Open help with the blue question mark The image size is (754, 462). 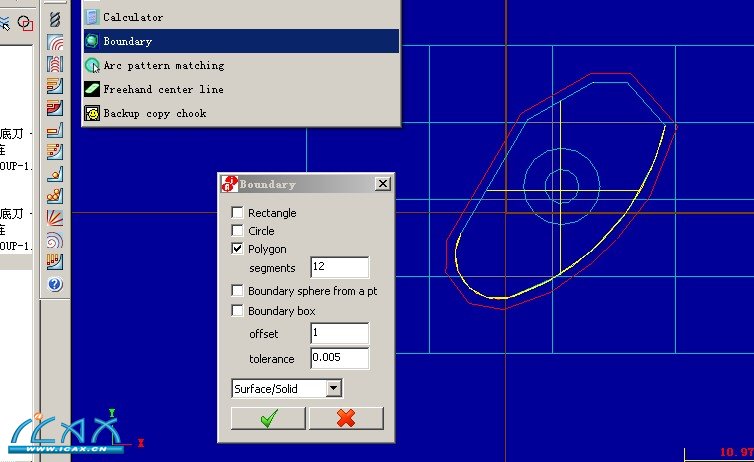tap(55, 284)
